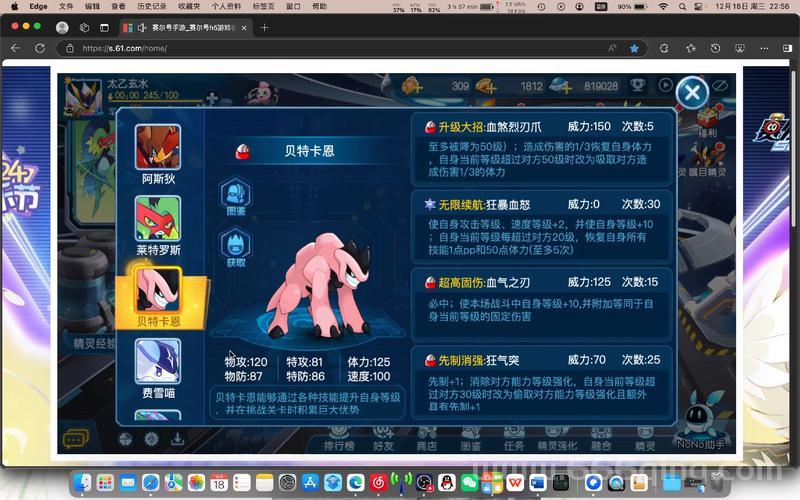
Task: Open the App Store from the Dock
Action: [x=310, y=482]
